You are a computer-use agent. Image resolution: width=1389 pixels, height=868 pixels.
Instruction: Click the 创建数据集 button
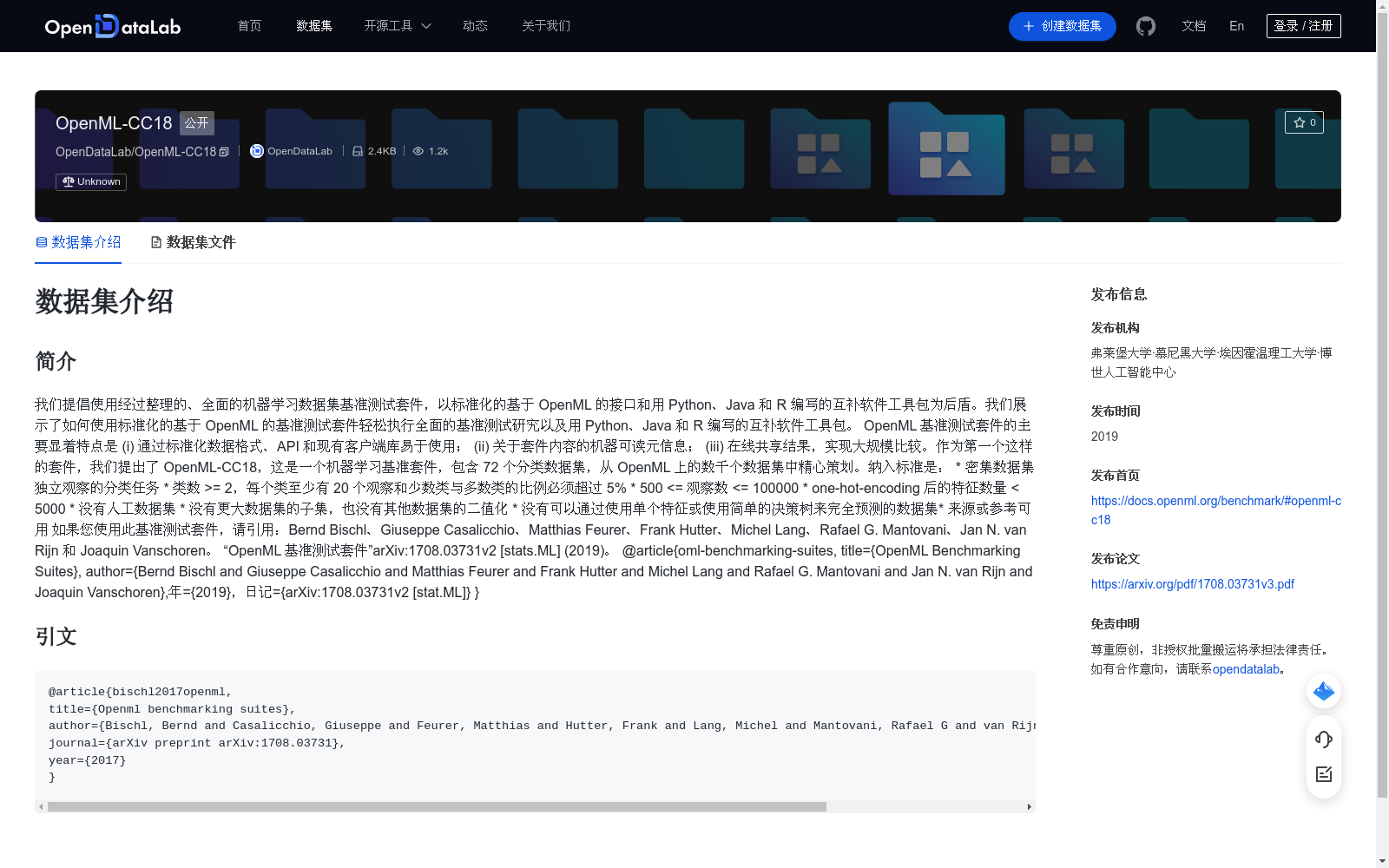coord(1062,26)
